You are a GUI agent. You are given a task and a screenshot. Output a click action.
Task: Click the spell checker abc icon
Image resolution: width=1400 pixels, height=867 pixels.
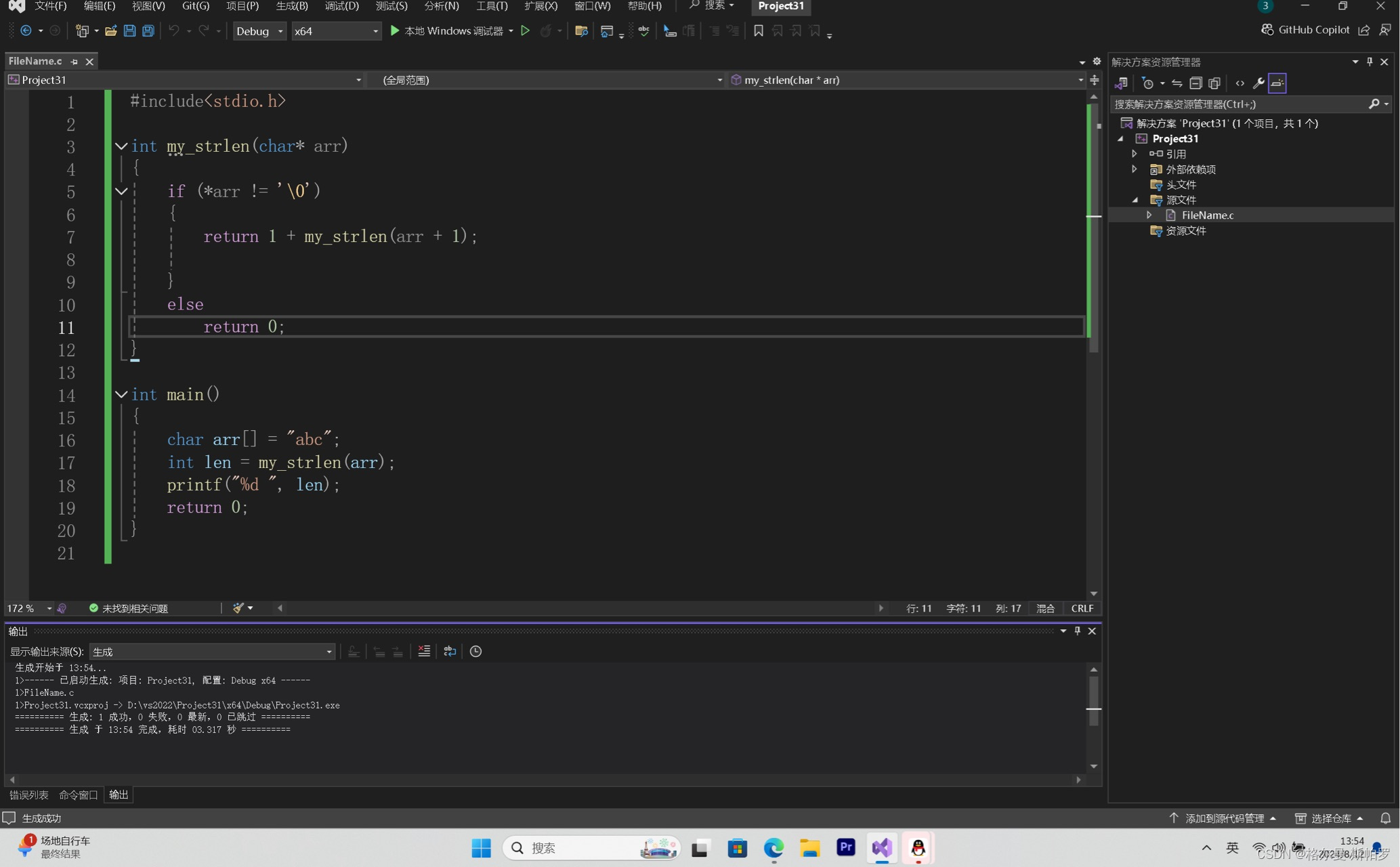tap(643, 30)
